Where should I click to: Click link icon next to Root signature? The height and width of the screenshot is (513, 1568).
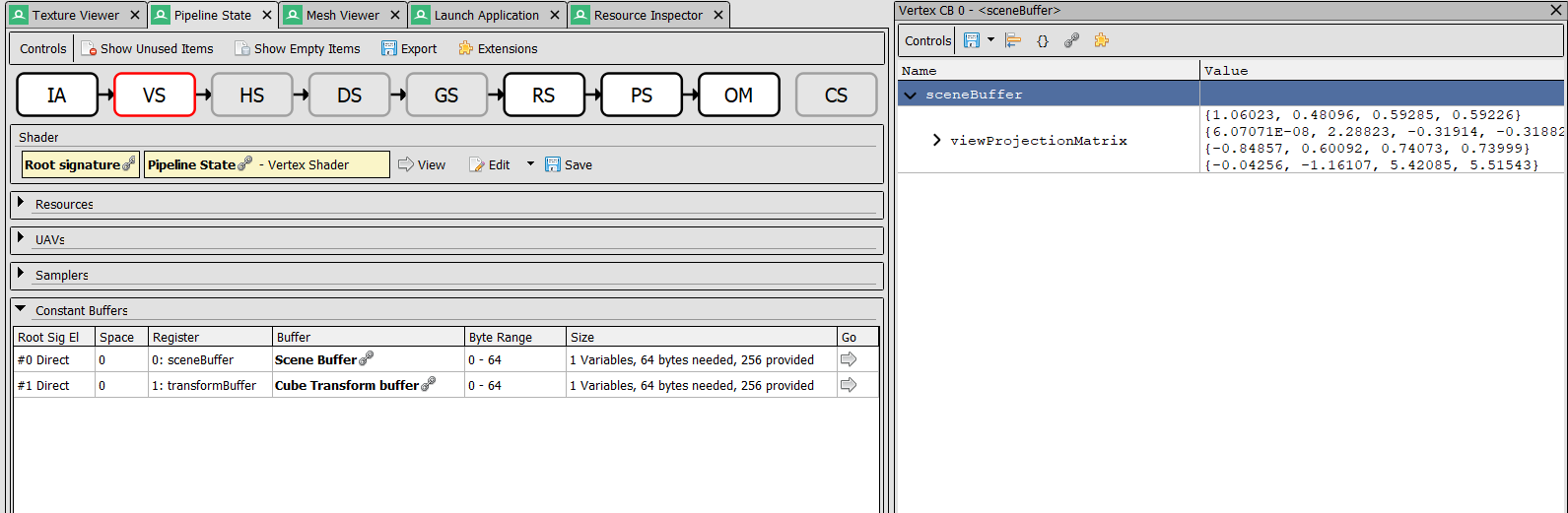coord(129,164)
